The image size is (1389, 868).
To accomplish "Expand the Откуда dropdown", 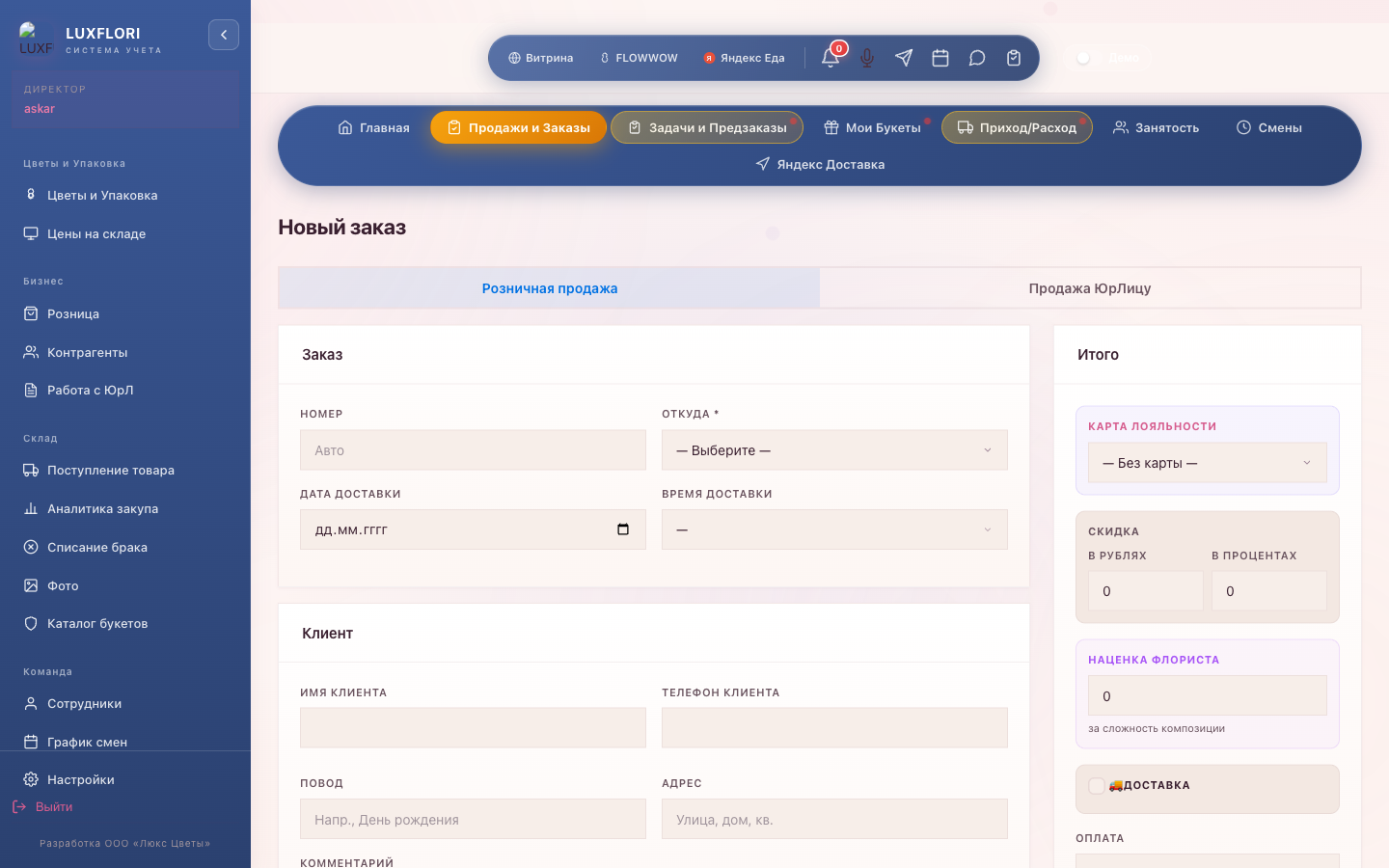I will pos(834,450).
